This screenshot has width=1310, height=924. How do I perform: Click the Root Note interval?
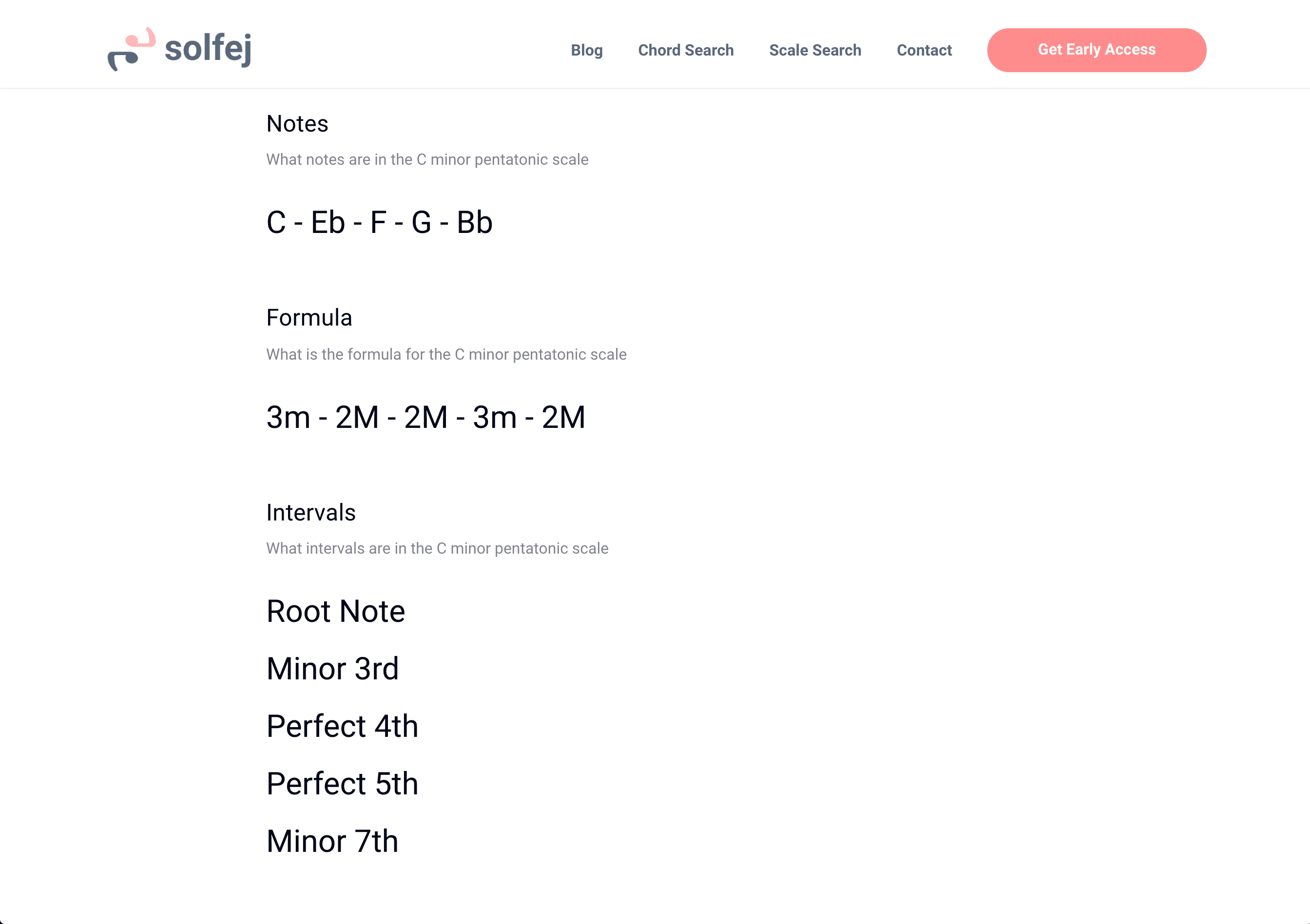pos(335,612)
